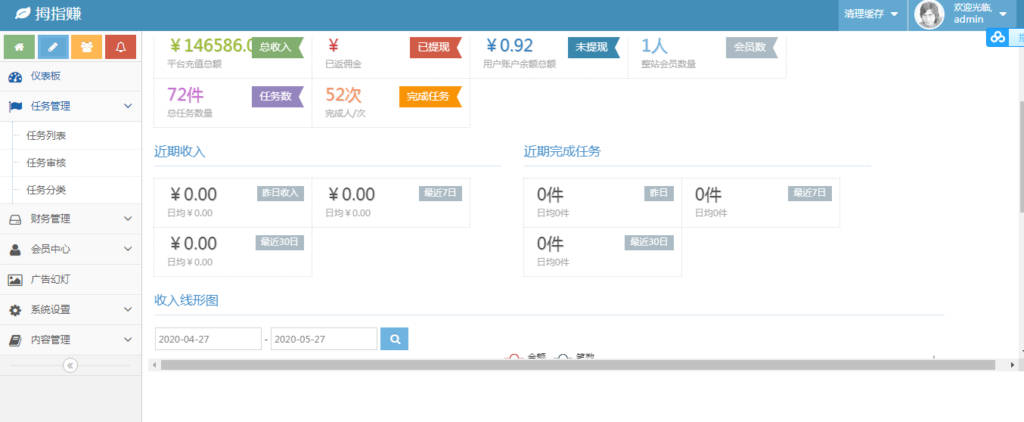Screen dimensions: 1024x422
Task: Click the printer icon beside 财务管理
Action: coord(15,219)
